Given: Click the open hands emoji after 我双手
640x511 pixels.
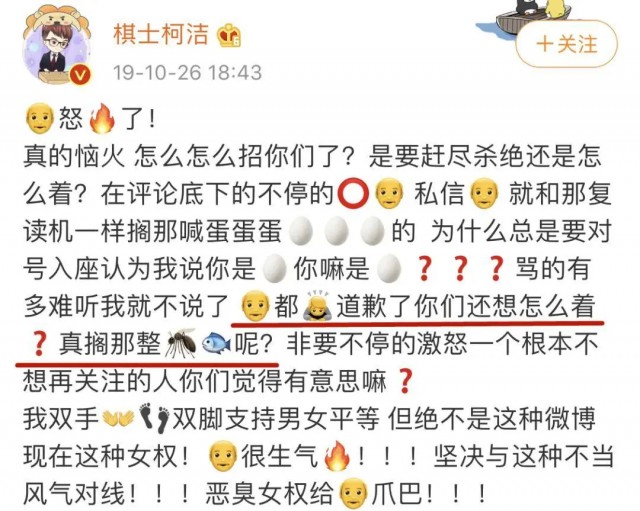Looking at the screenshot, I should click(118, 418).
